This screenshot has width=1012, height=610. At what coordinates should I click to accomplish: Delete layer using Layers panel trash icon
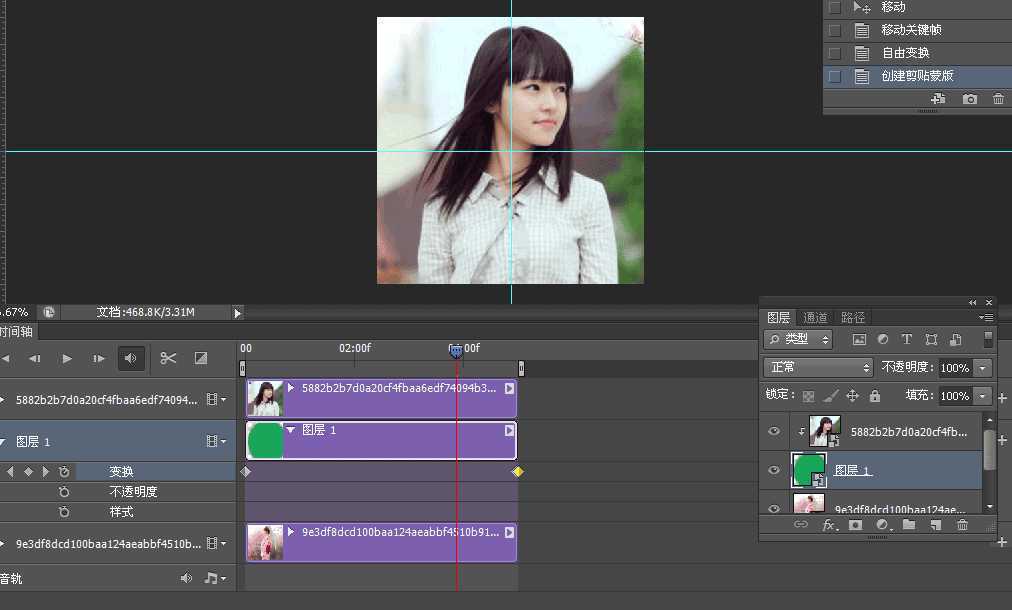tap(962, 524)
